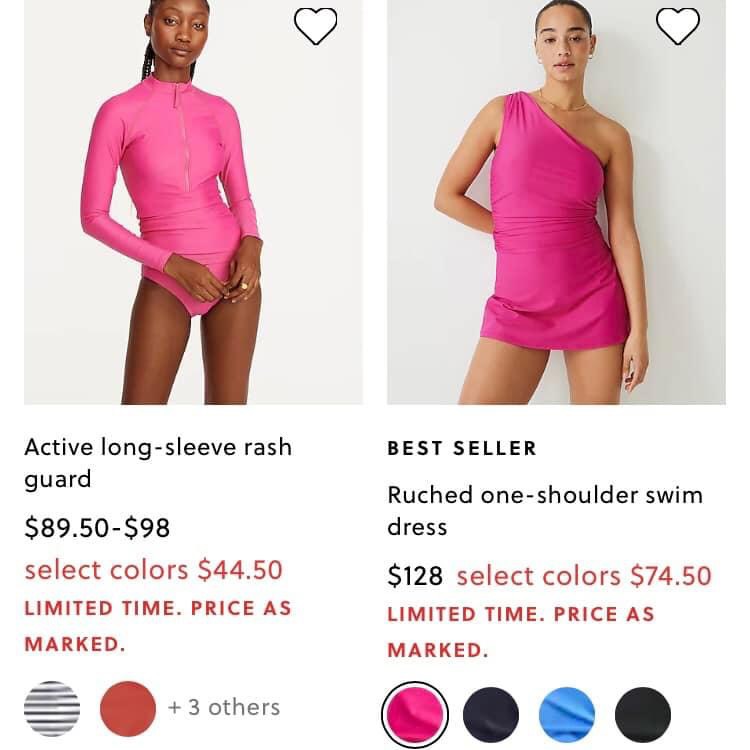Click the BEST SELLER badge label

pyautogui.click(x=462, y=448)
